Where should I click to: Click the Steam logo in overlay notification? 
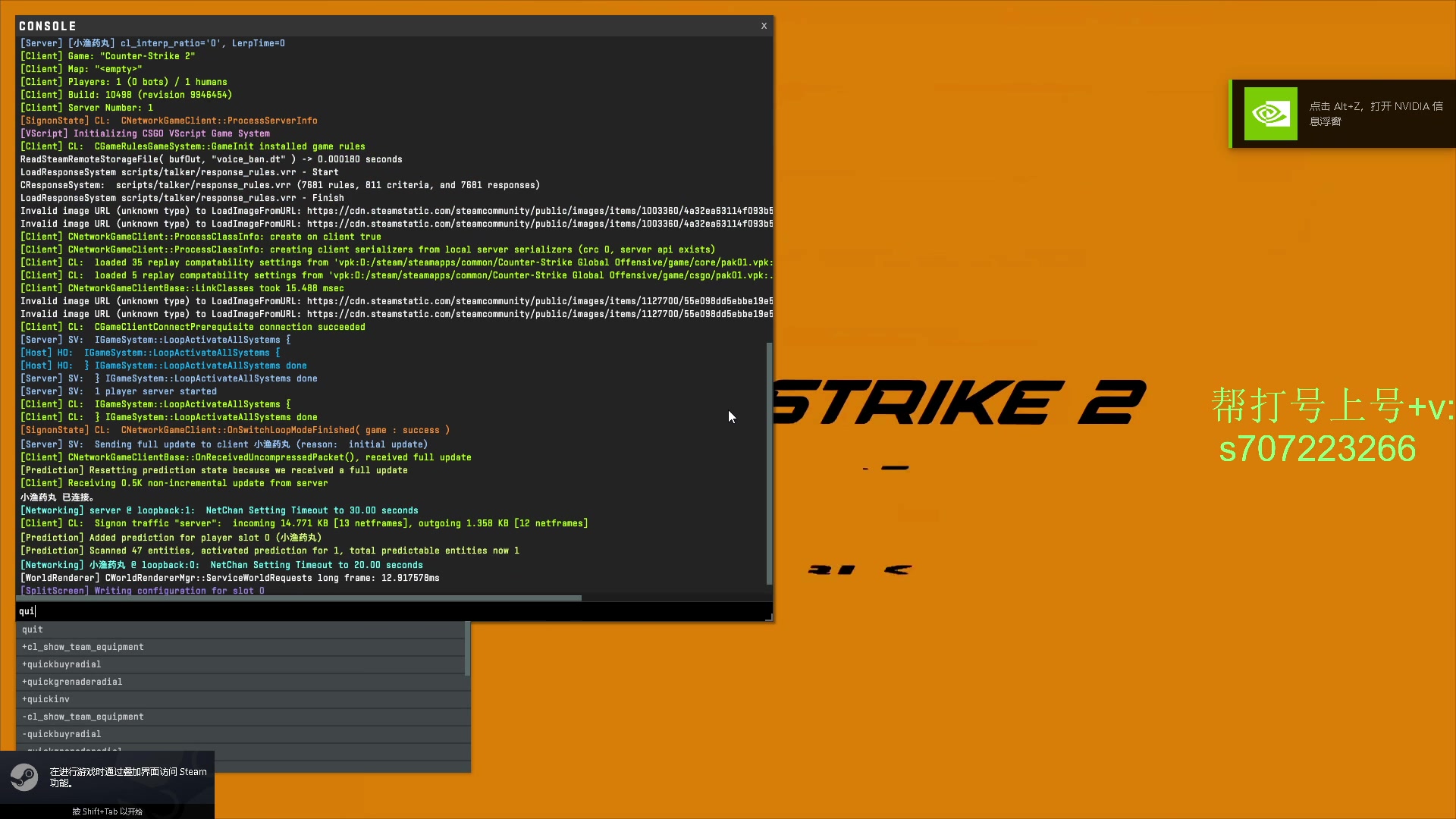coord(24,777)
